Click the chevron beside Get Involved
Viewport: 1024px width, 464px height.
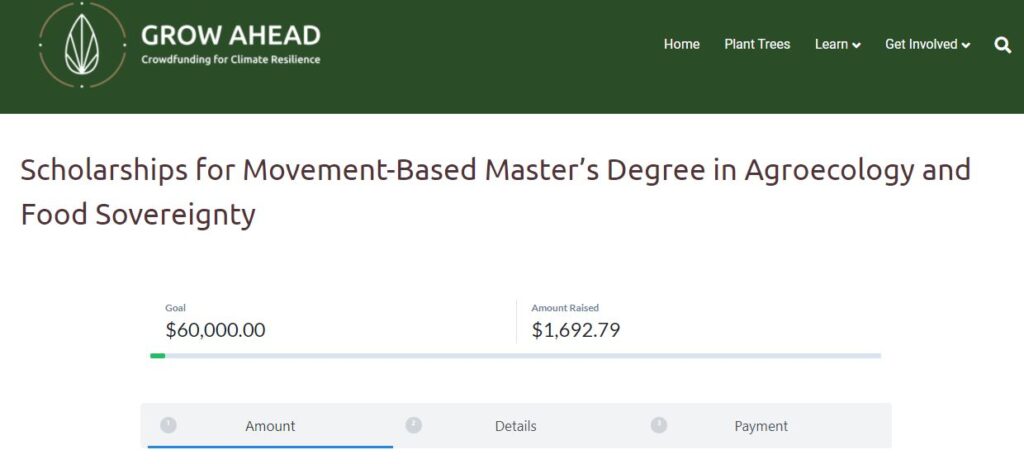(966, 45)
